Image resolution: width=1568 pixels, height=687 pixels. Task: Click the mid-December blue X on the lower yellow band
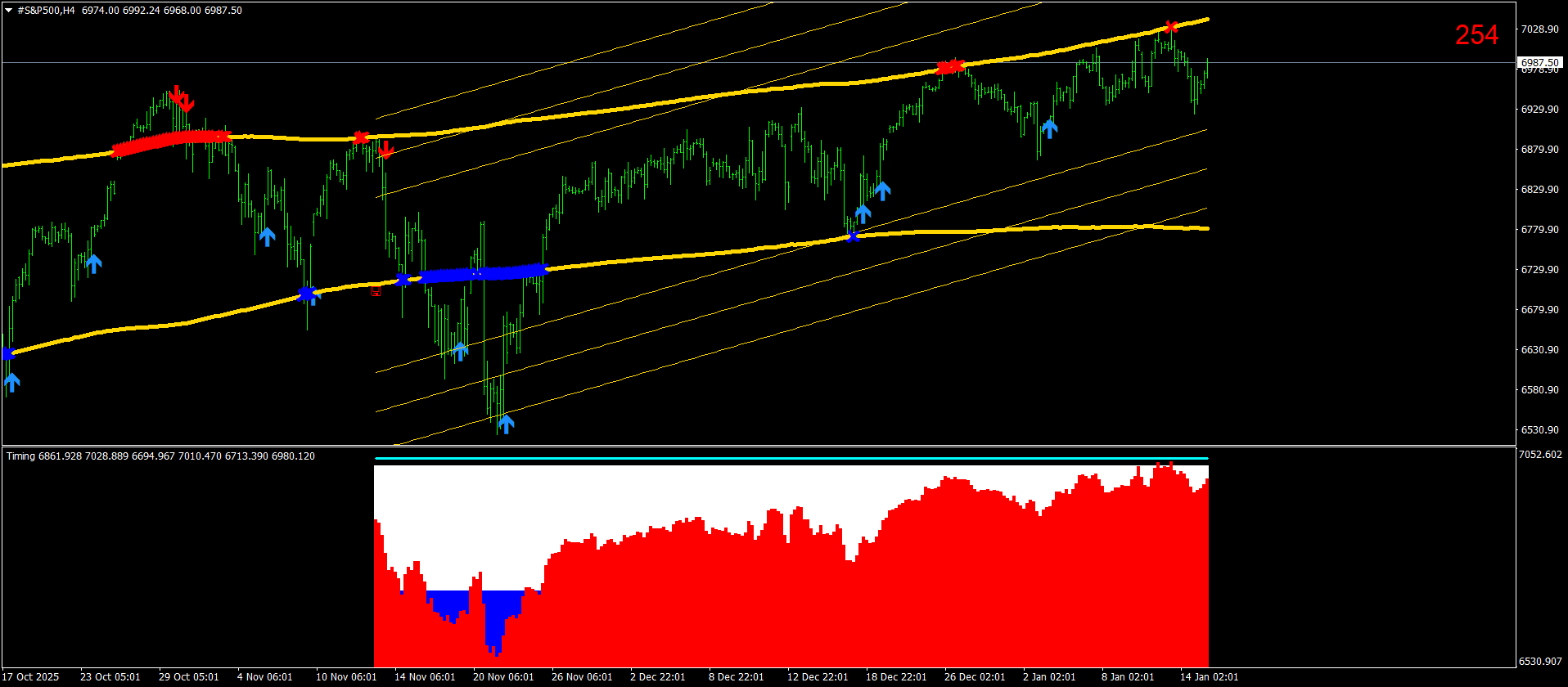[853, 236]
